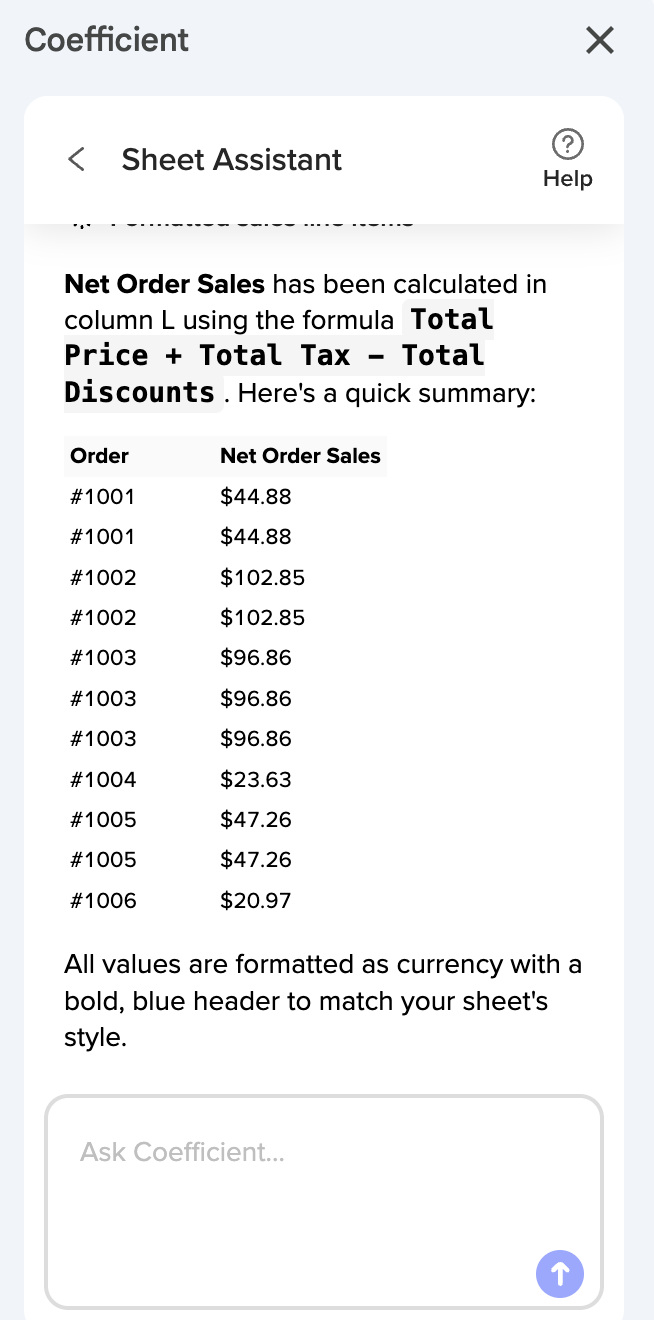The height and width of the screenshot is (1320, 654).
Task: Click the currency formatting closing paragraph
Action: tap(323, 1001)
